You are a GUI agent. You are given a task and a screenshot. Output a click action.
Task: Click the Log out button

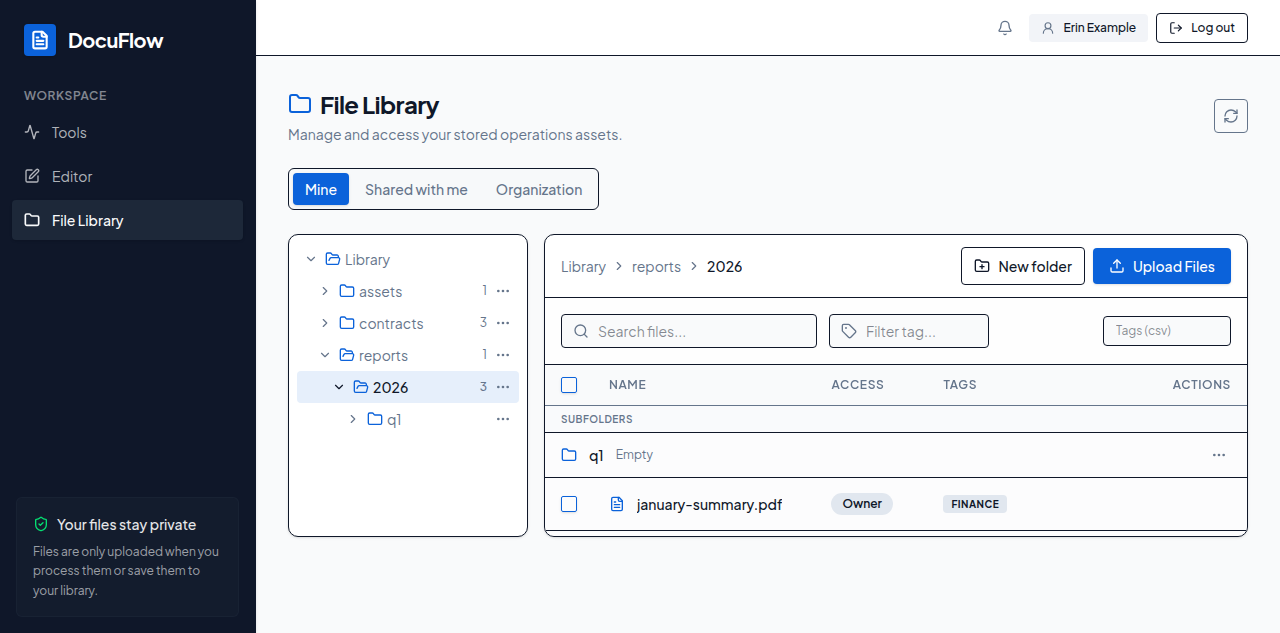(1202, 28)
